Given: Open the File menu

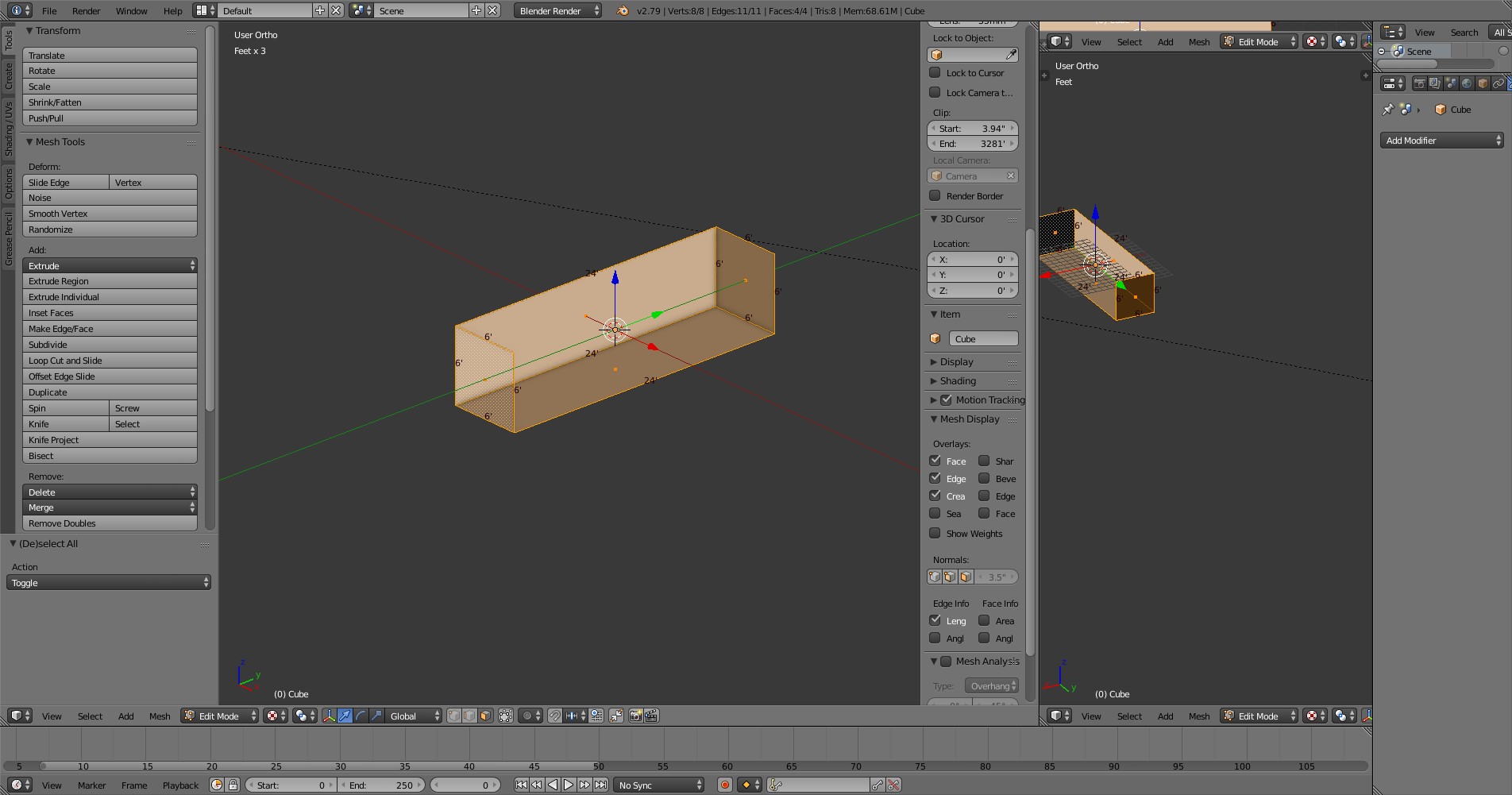Looking at the screenshot, I should (49, 10).
